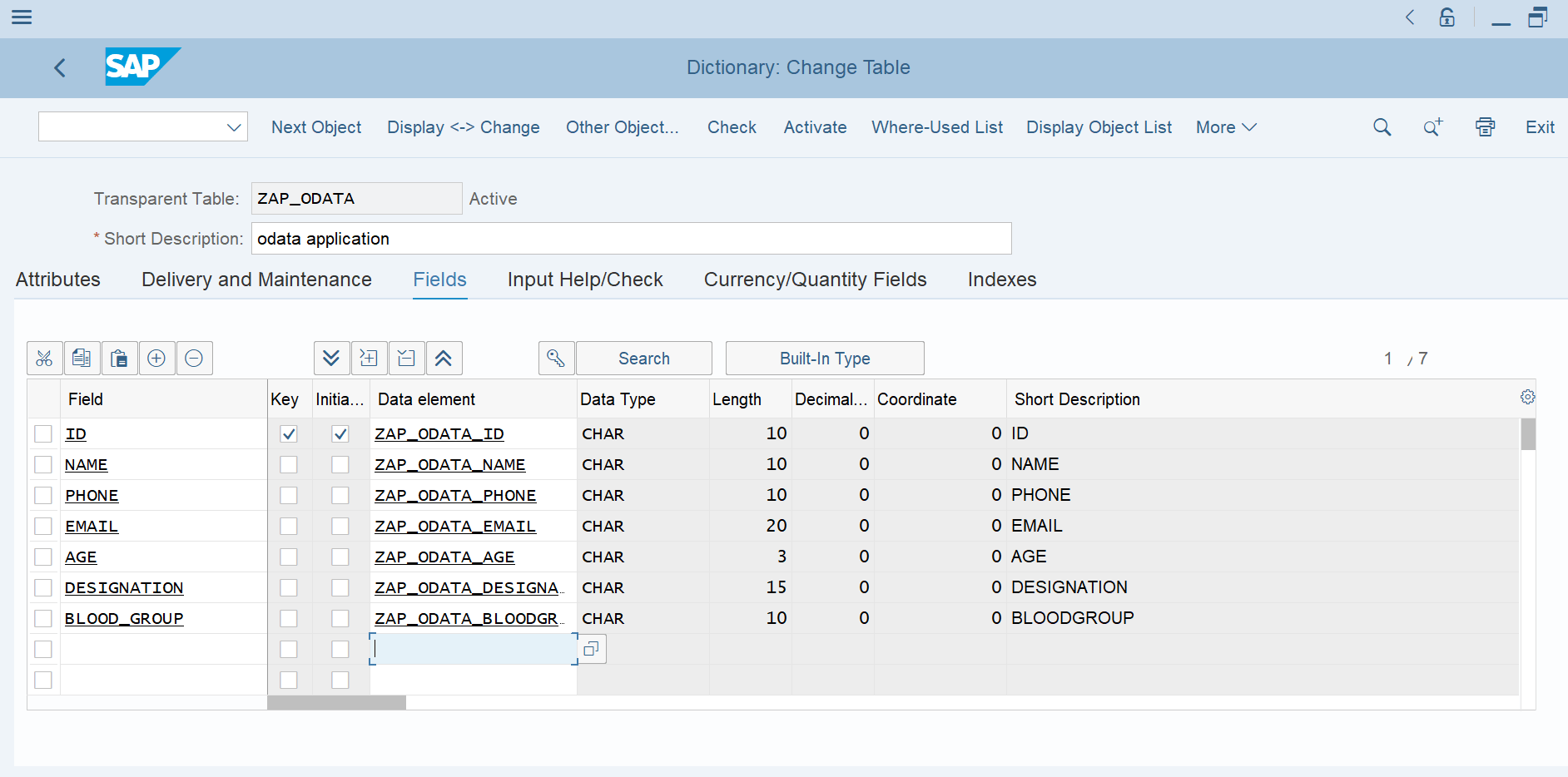Activate the table via Activate
The width and height of the screenshot is (1568, 777).
(x=814, y=126)
